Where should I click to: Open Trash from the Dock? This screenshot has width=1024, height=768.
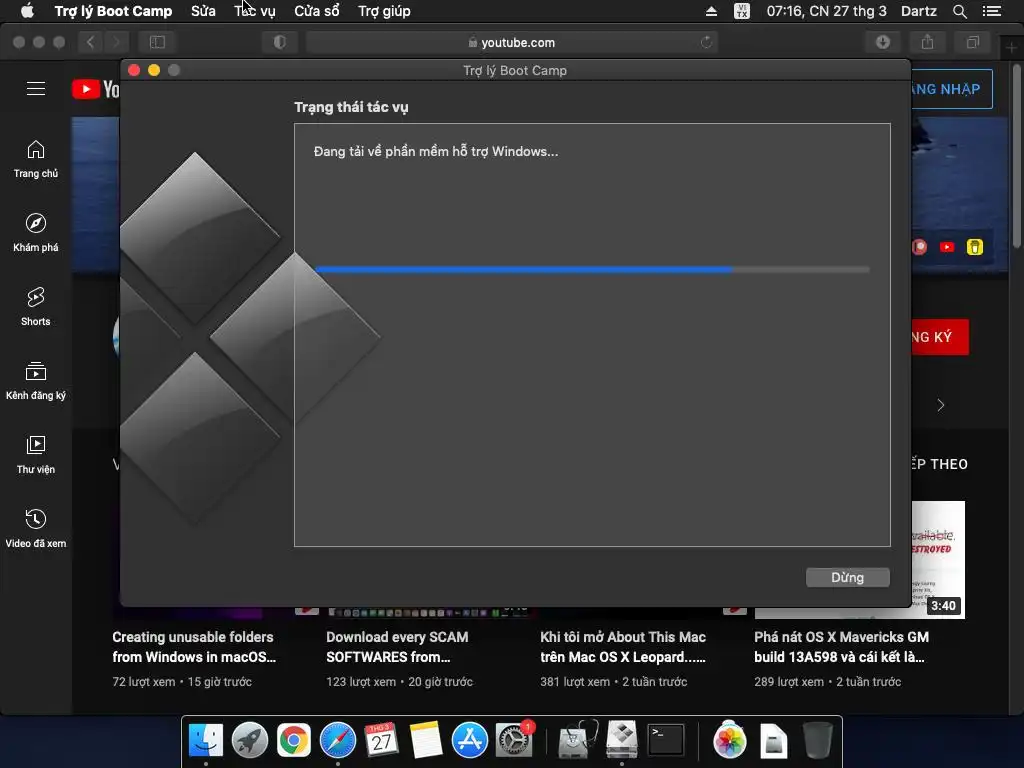coord(817,741)
